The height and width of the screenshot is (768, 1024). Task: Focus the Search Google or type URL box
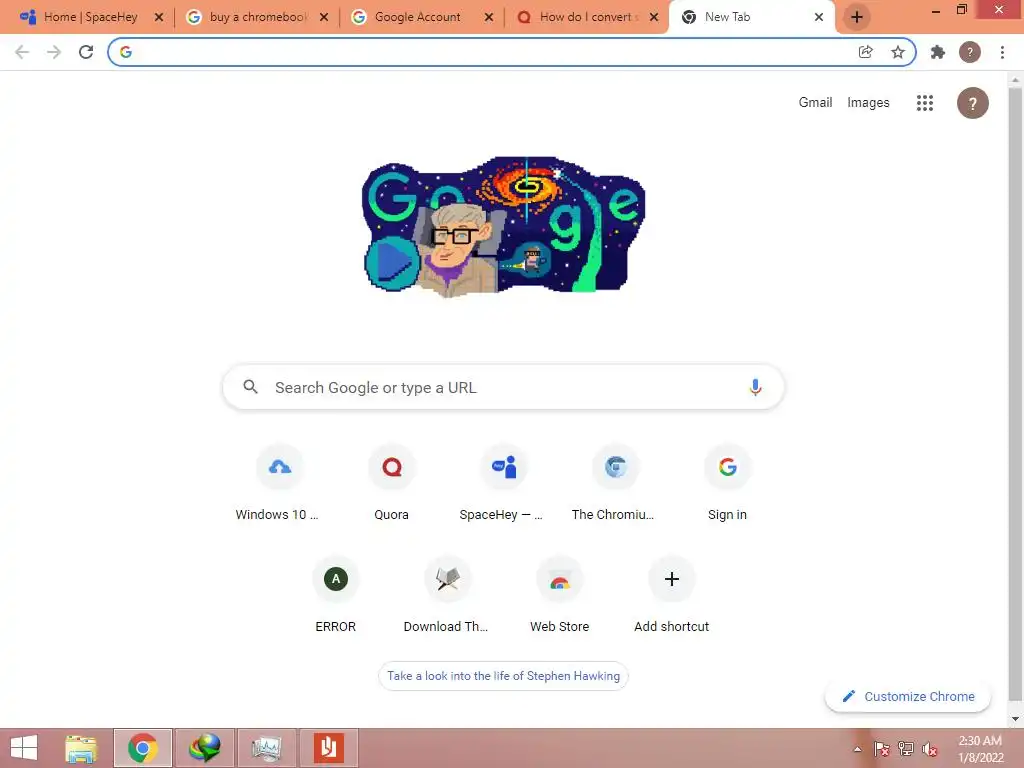[x=503, y=387]
